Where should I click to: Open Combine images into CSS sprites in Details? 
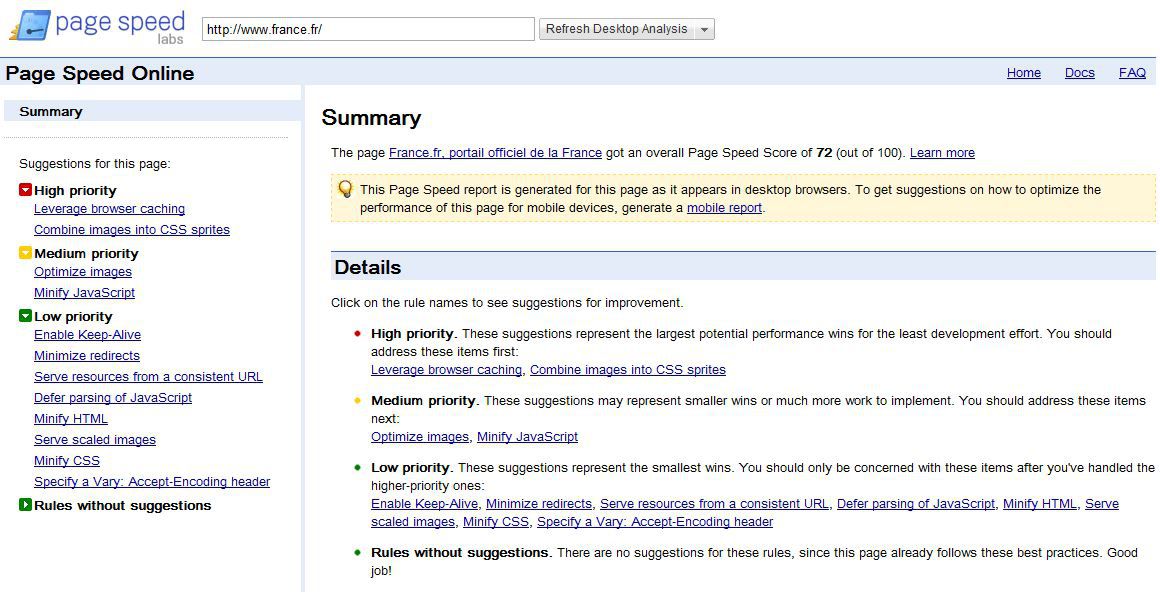coord(627,369)
